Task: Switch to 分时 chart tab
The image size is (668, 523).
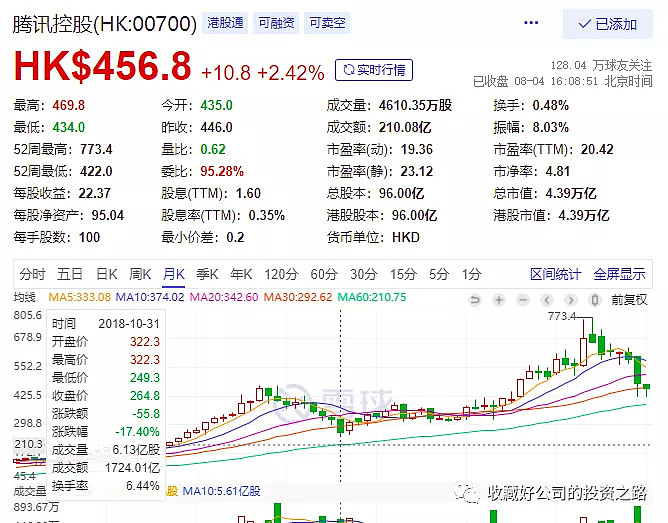Action: tap(32, 274)
